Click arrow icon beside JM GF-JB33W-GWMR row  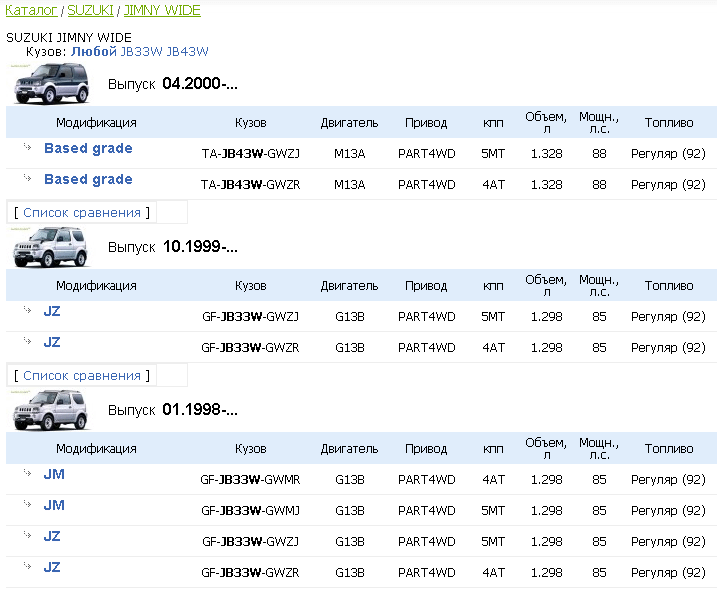click(27, 473)
